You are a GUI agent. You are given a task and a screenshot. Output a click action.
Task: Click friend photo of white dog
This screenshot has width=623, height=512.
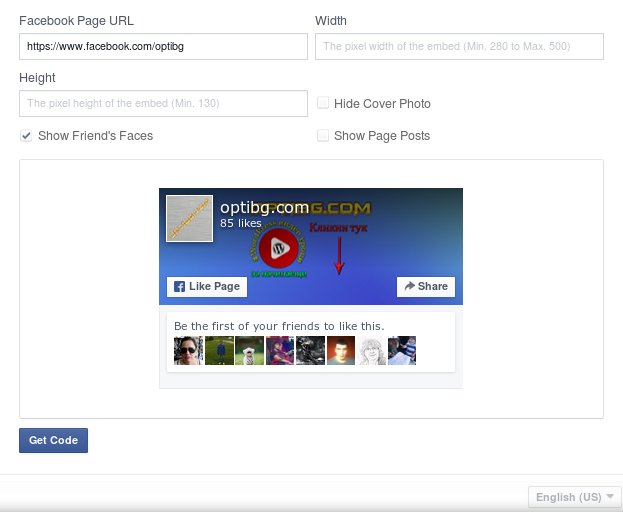pyautogui.click(x=250, y=350)
